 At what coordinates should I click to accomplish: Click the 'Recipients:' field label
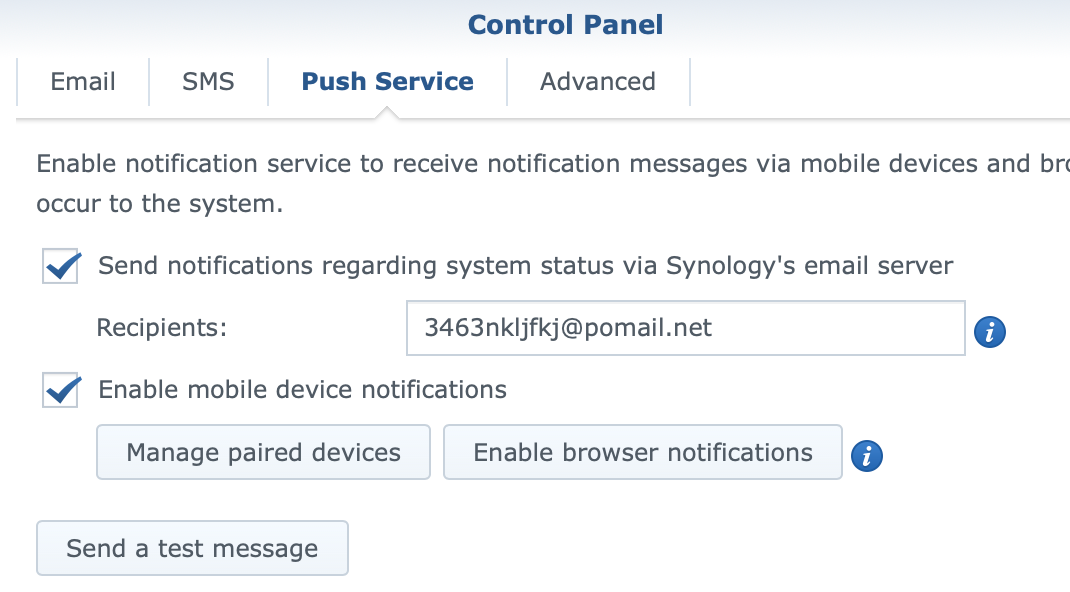coord(162,328)
